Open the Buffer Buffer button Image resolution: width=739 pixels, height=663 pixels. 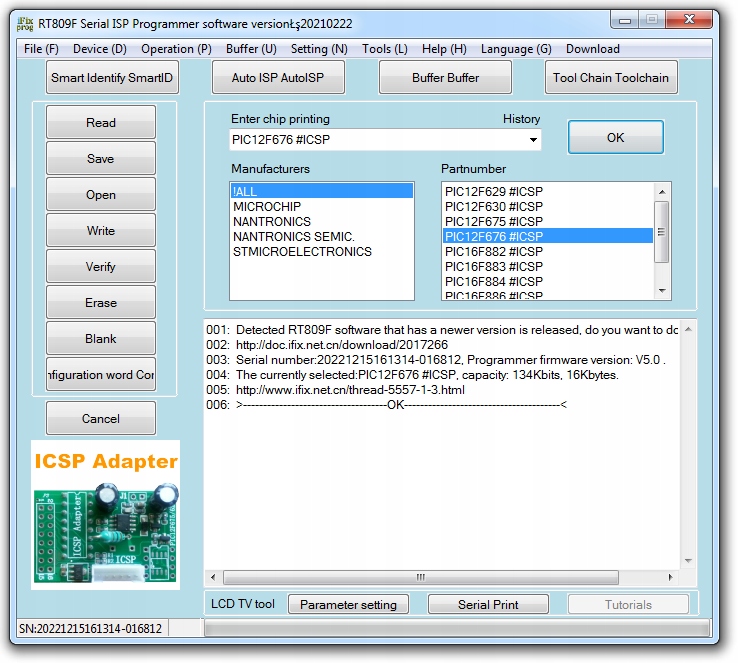[x=445, y=77]
